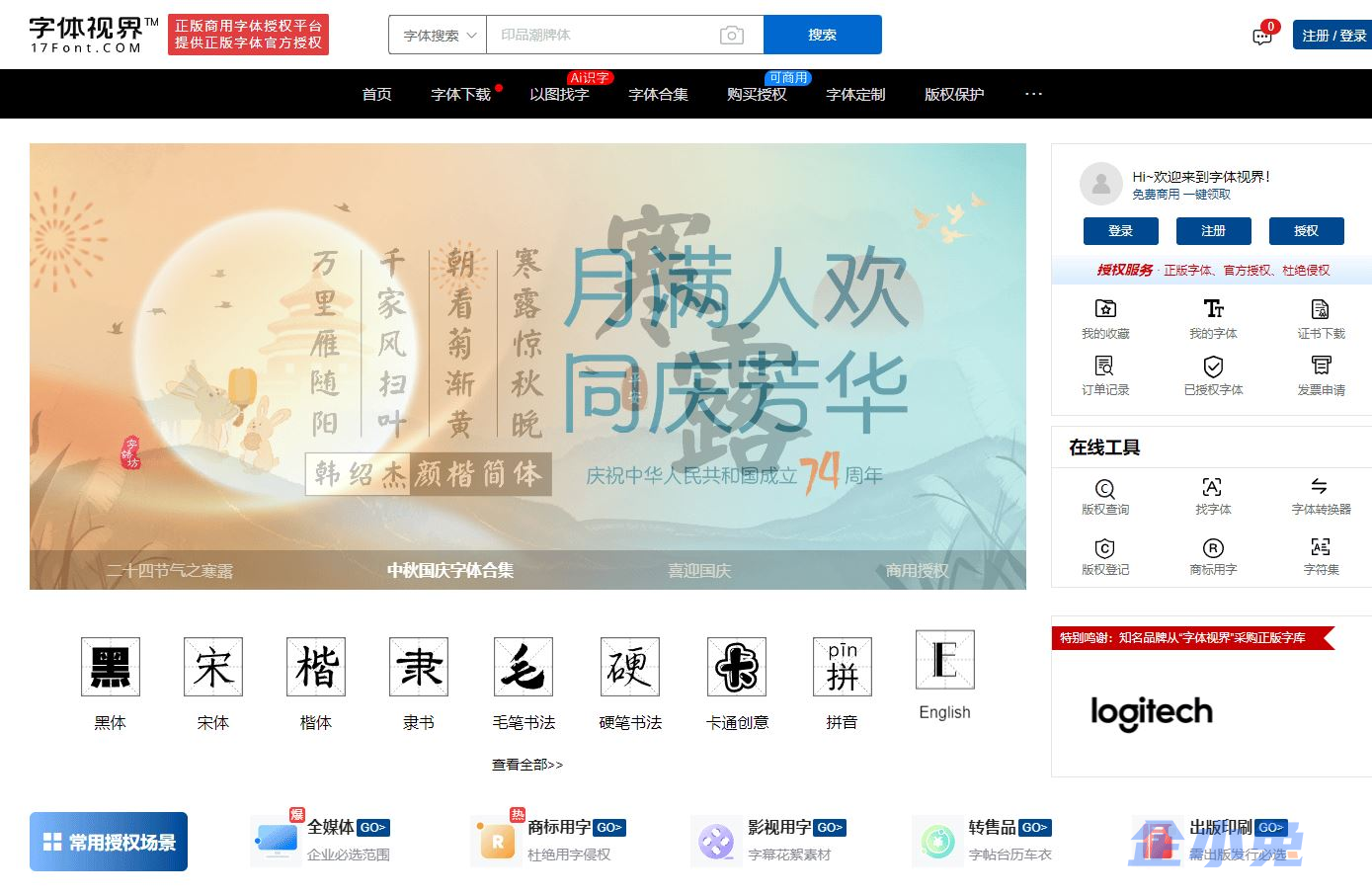Click 常用授权场景 button

click(x=109, y=842)
